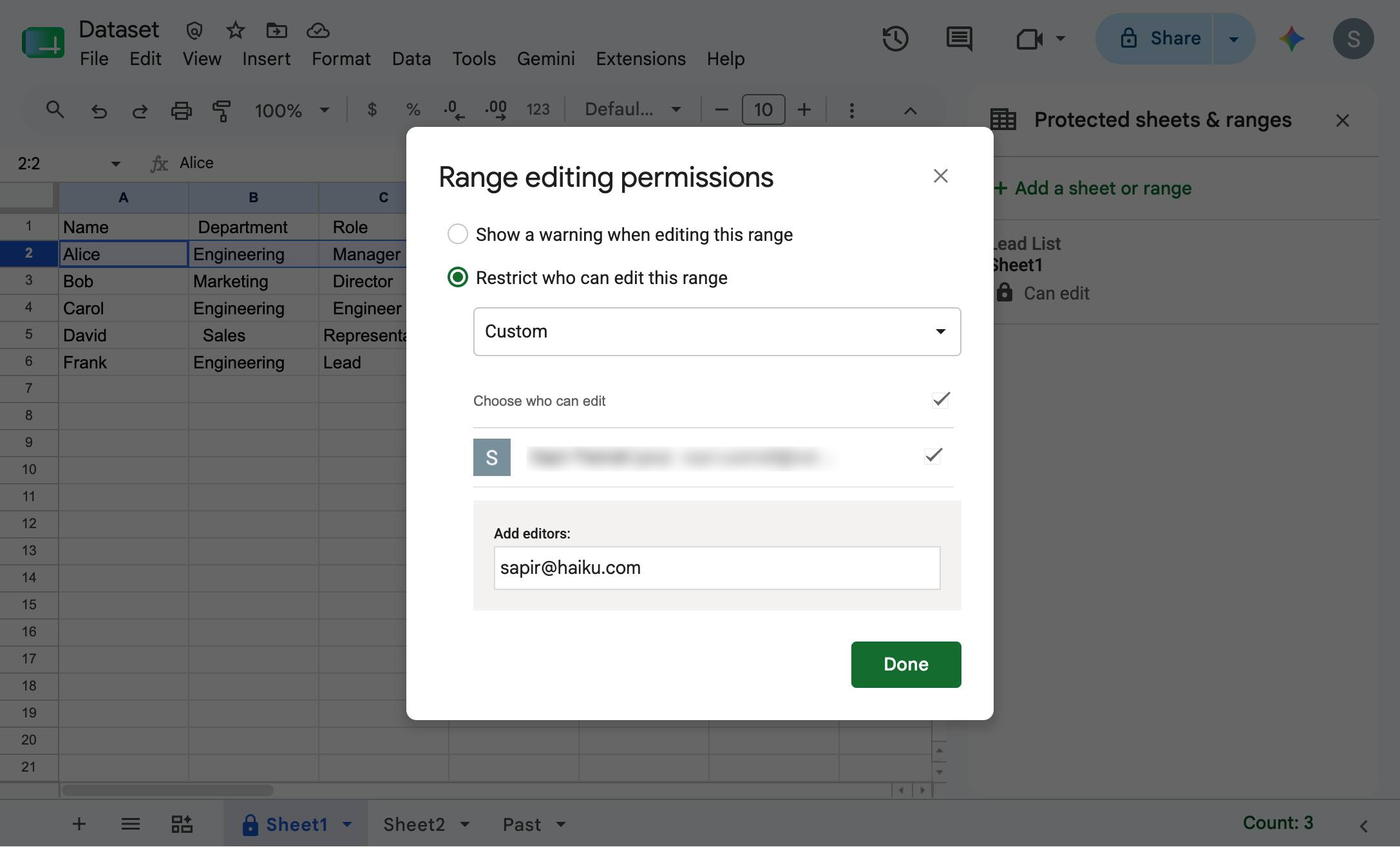Open the Insert menu
The height and width of the screenshot is (847, 1400).
266,59
